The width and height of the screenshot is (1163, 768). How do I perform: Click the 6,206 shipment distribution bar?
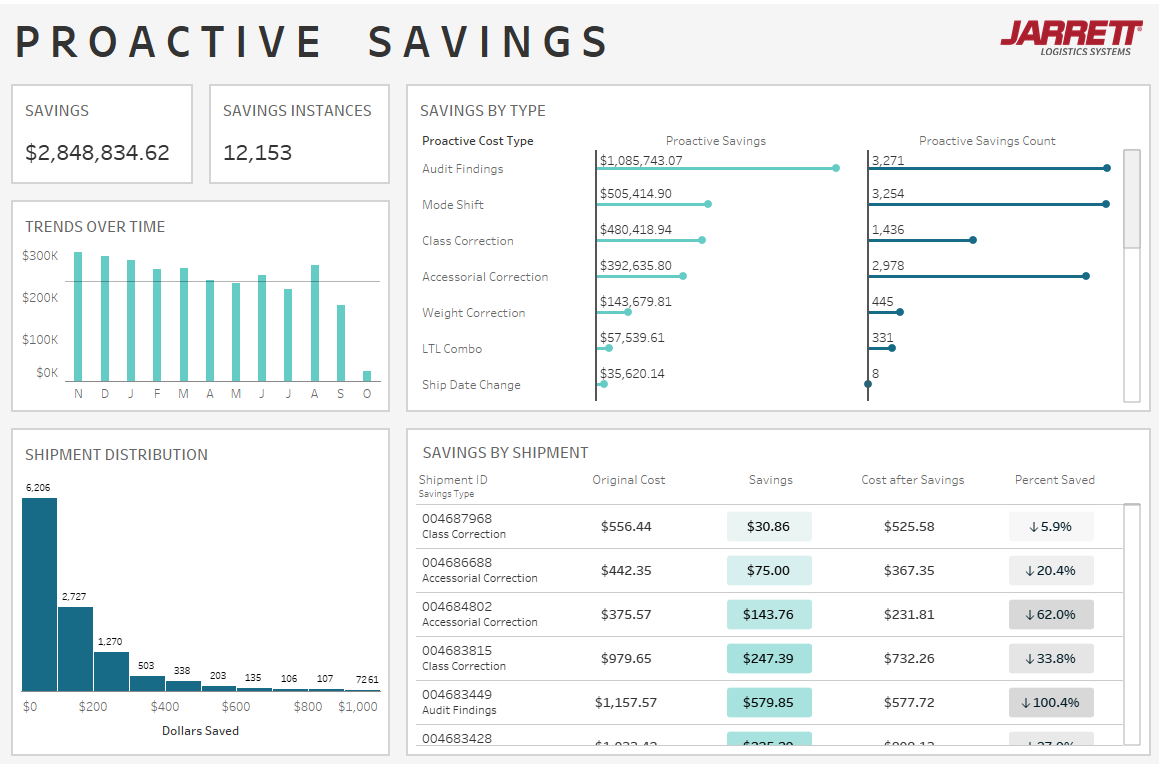39,595
